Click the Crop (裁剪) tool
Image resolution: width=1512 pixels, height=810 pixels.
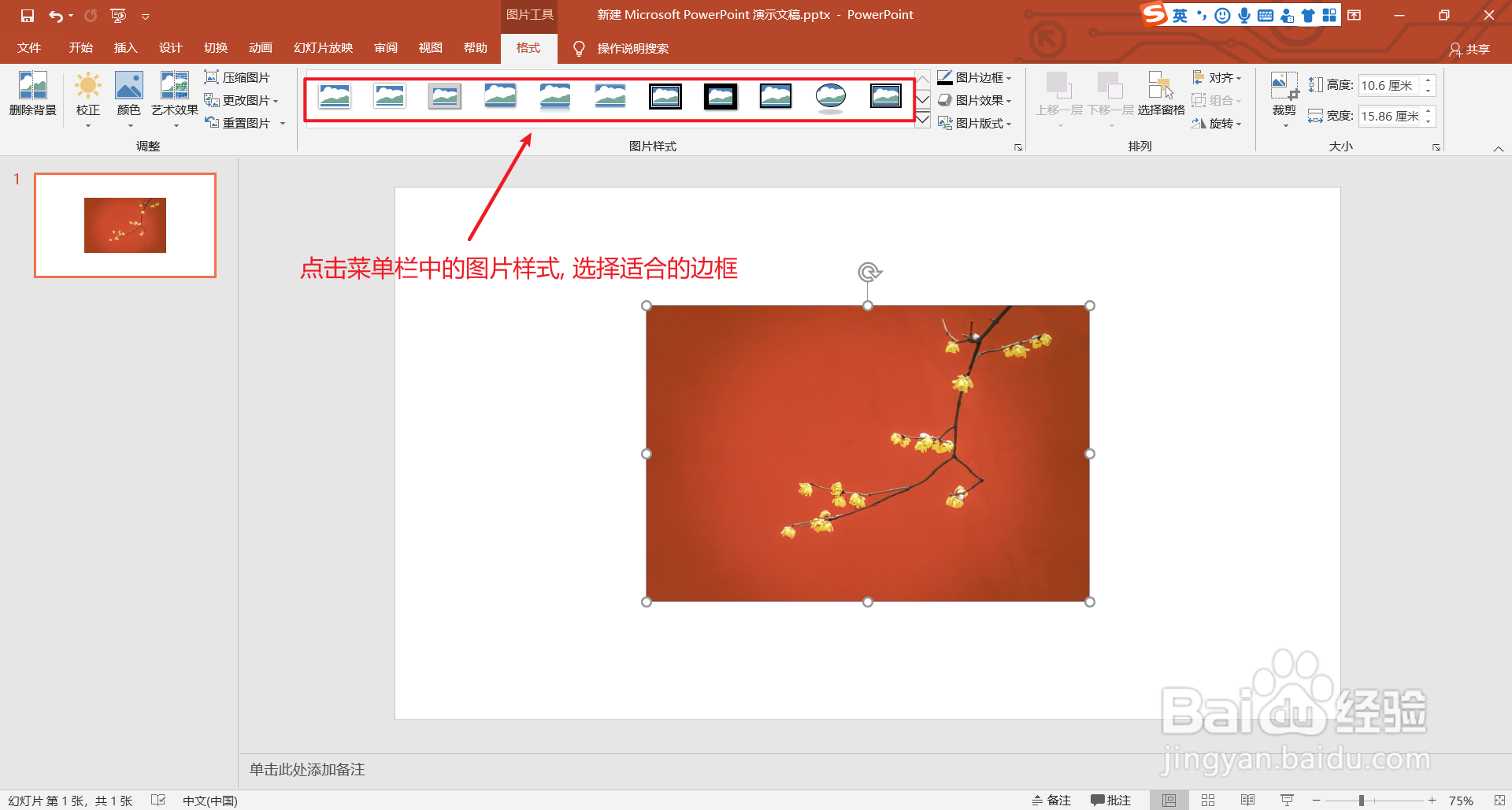1284,98
